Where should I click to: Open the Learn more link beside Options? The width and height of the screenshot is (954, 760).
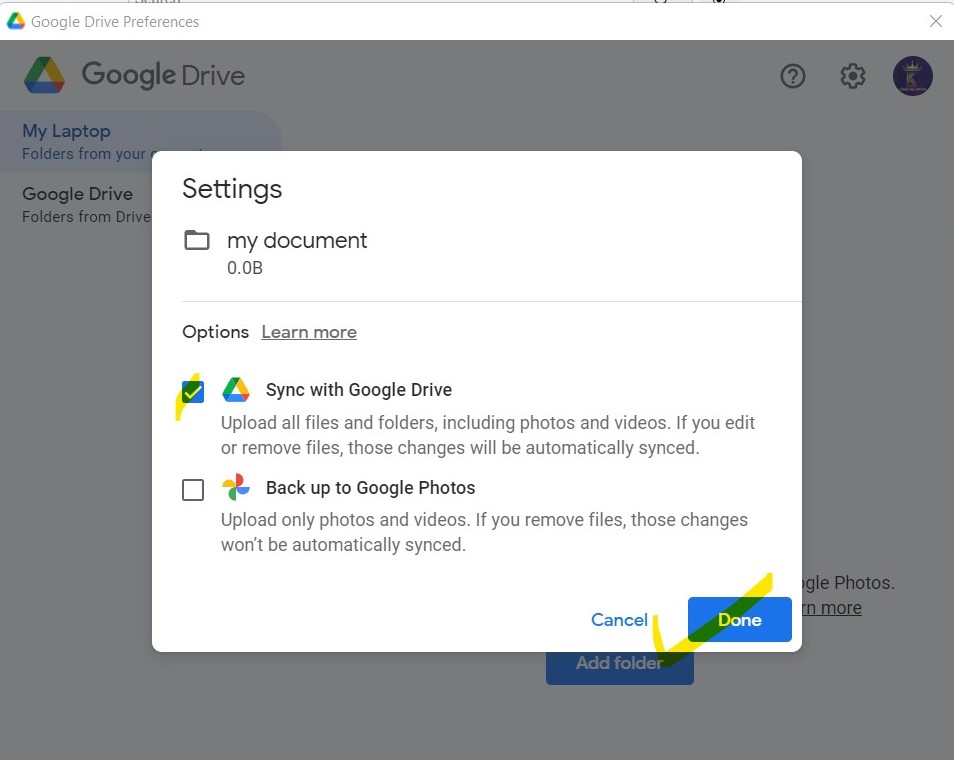point(309,332)
